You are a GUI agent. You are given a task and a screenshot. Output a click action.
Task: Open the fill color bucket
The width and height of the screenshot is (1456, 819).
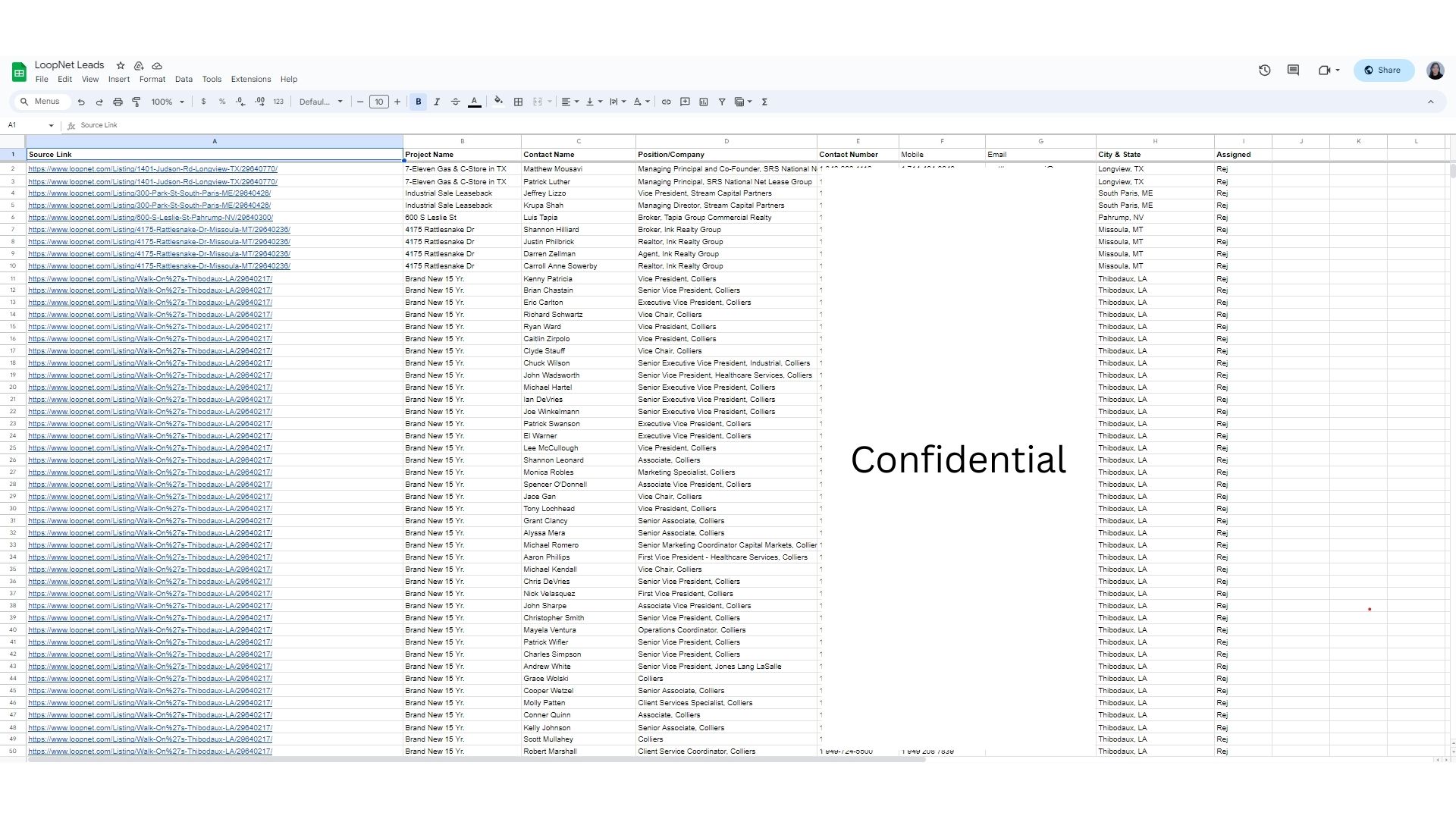pyautogui.click(x=498, y=101)
